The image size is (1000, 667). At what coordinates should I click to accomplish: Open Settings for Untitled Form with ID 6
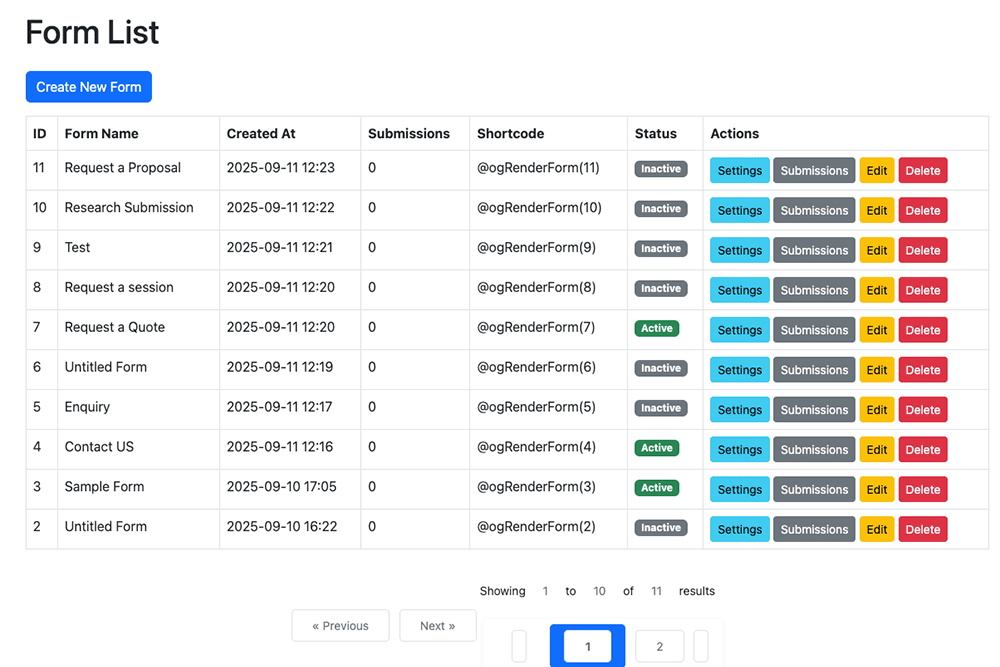click(739, 369)
